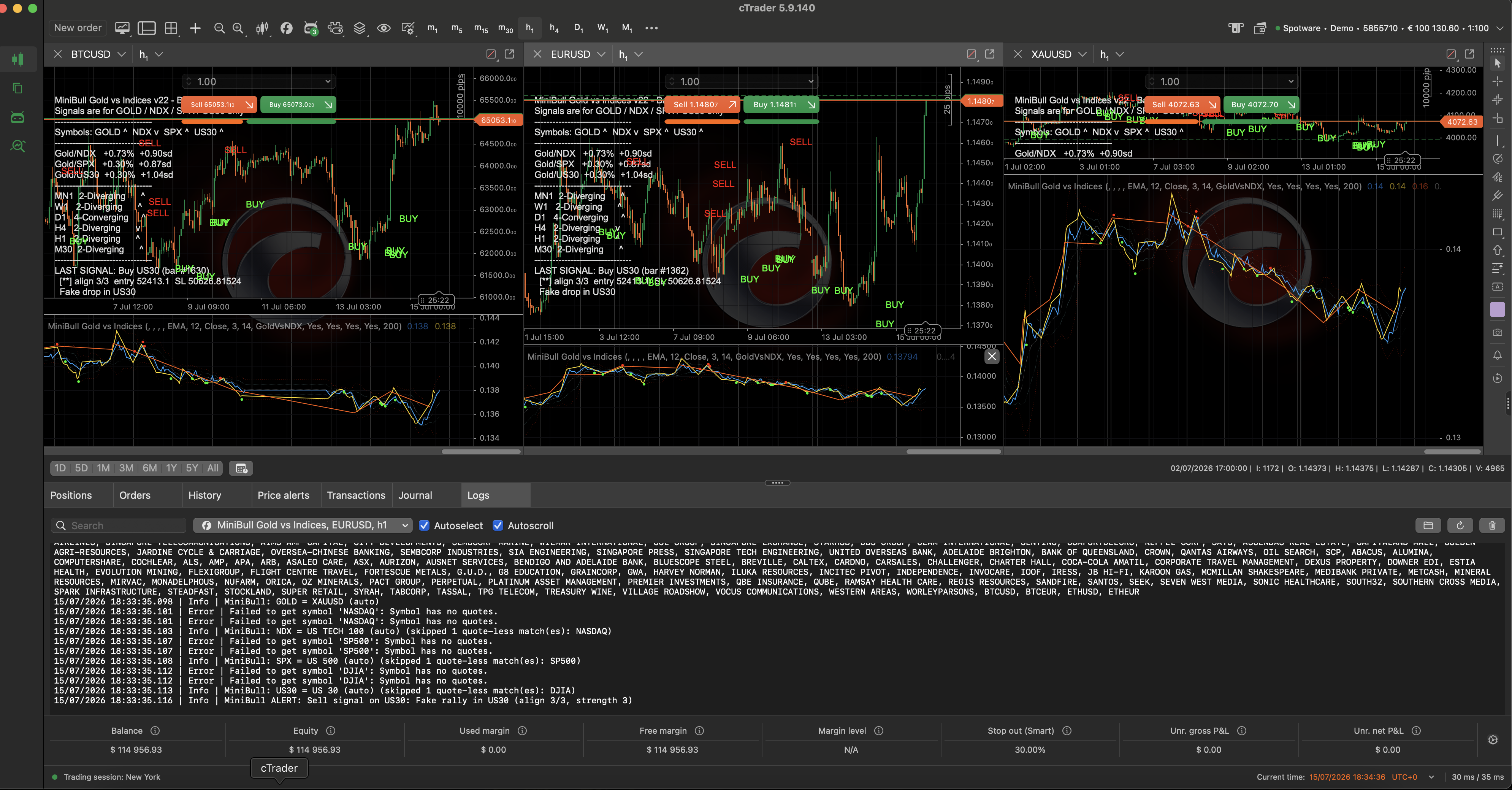
Task: Switch timeframe to h4
Action: tap(554, 28)
